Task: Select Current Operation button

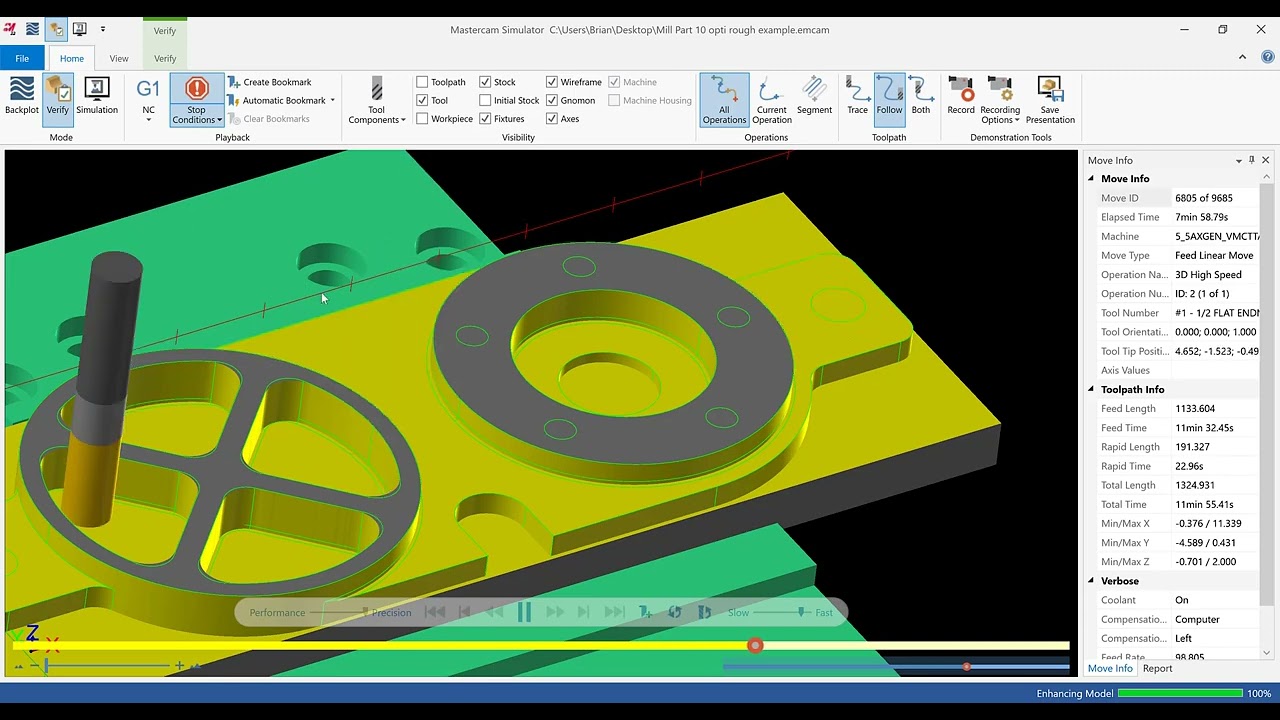Action: [x=771, y=100]
